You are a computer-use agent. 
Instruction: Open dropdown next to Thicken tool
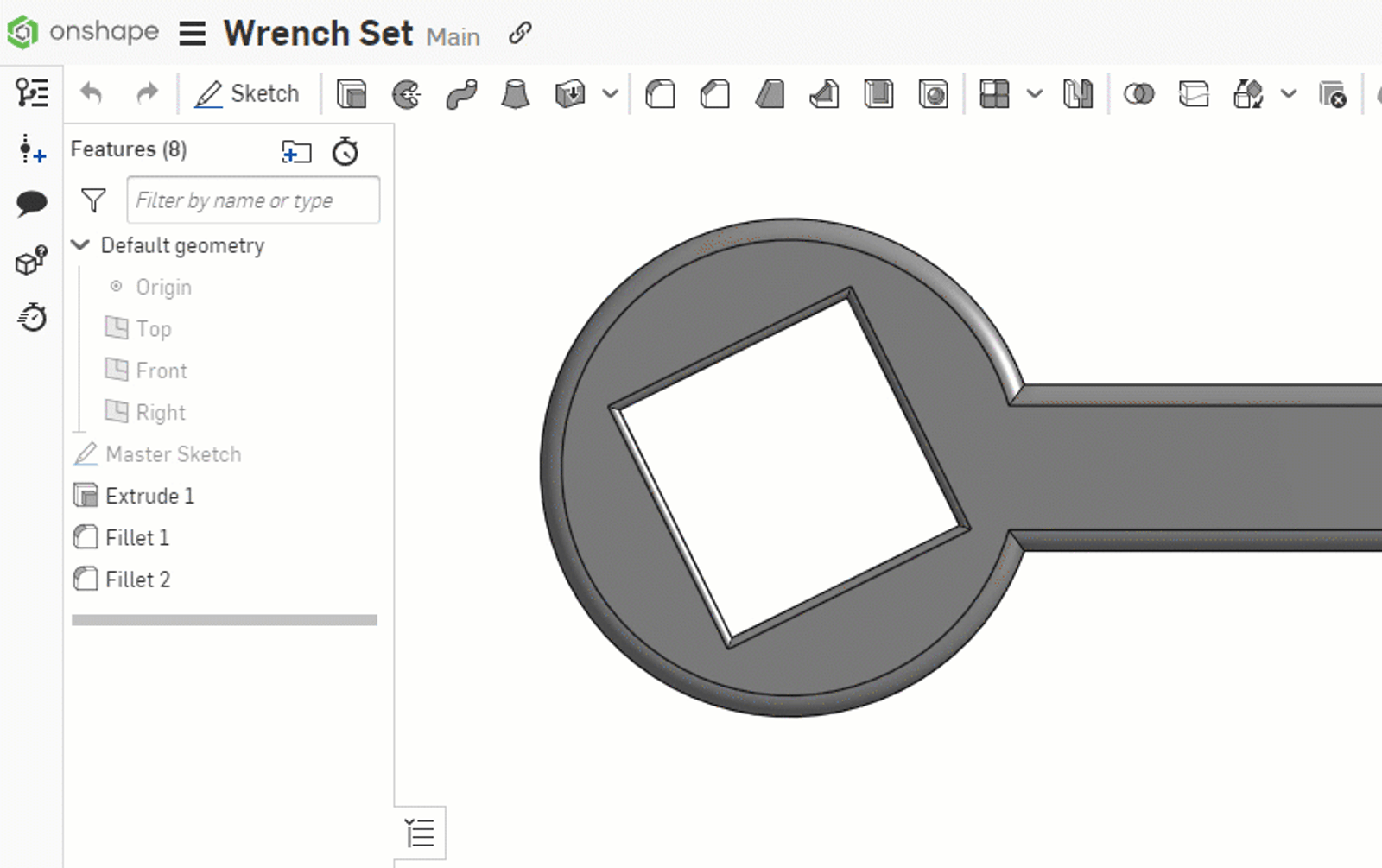coord(611,93)
